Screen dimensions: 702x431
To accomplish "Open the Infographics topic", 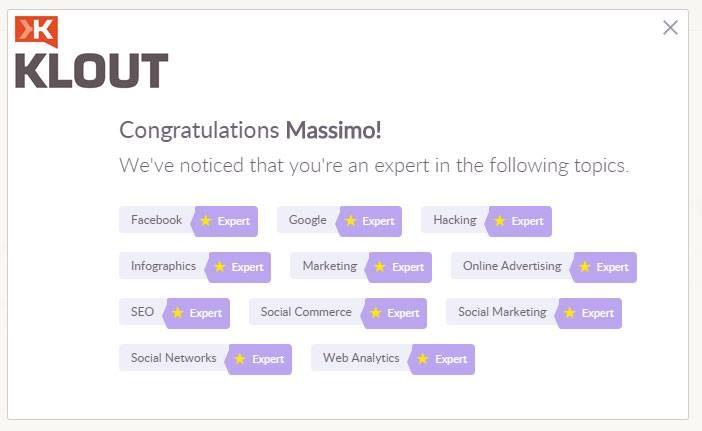I will coord(163,266).
